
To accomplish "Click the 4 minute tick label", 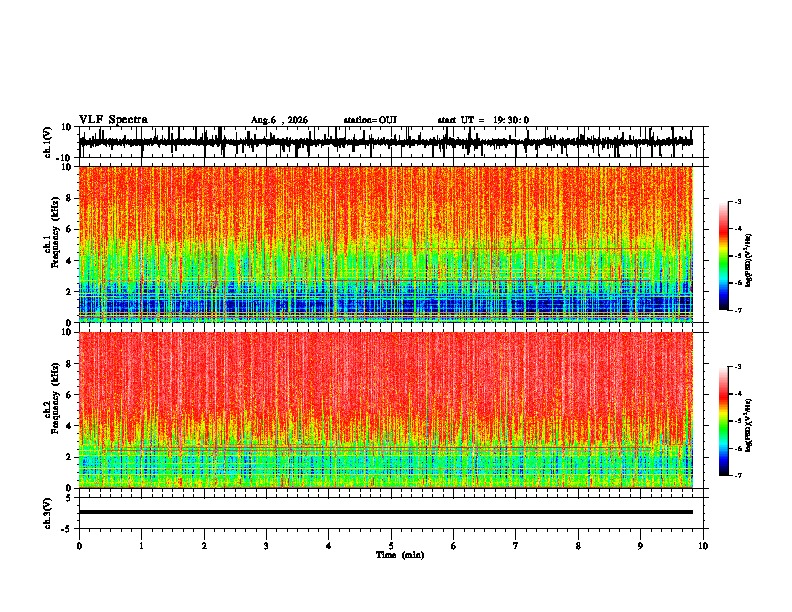I will pyautogui.click(x=329, y=546).
